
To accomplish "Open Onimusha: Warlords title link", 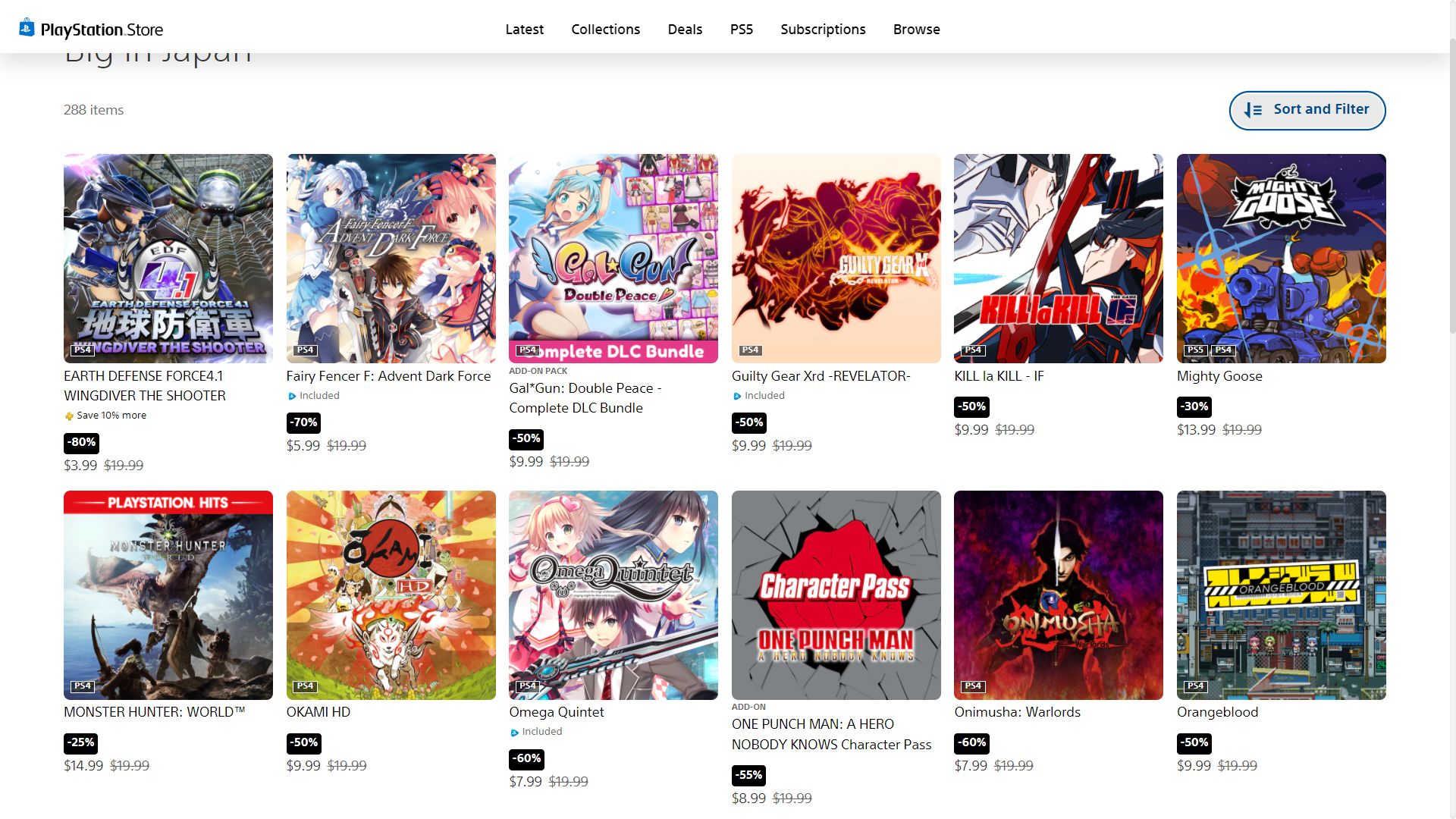I will pyautogui.click(x=1017, y=712).
